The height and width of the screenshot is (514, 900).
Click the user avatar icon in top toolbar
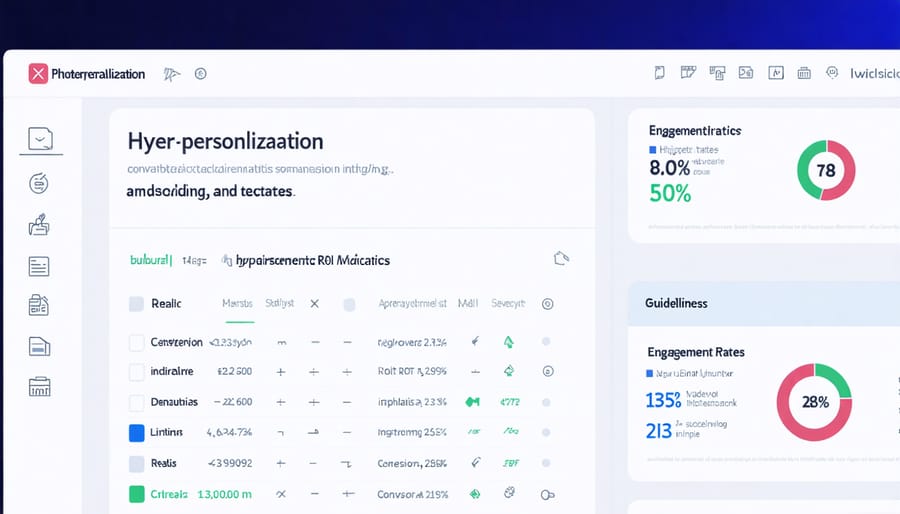(832, 72)
